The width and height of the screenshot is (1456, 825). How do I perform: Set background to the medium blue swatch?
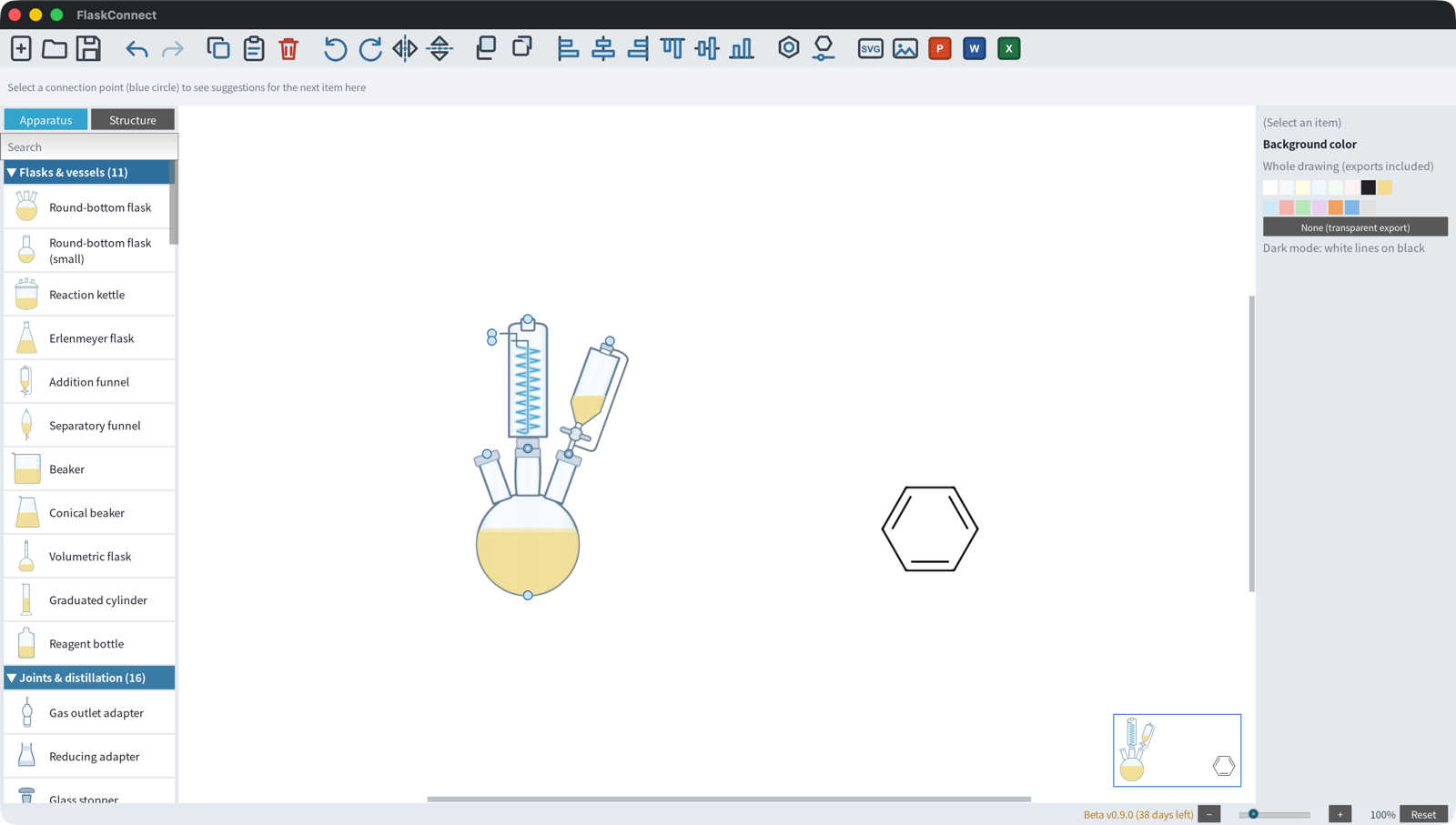(1351, 207)
